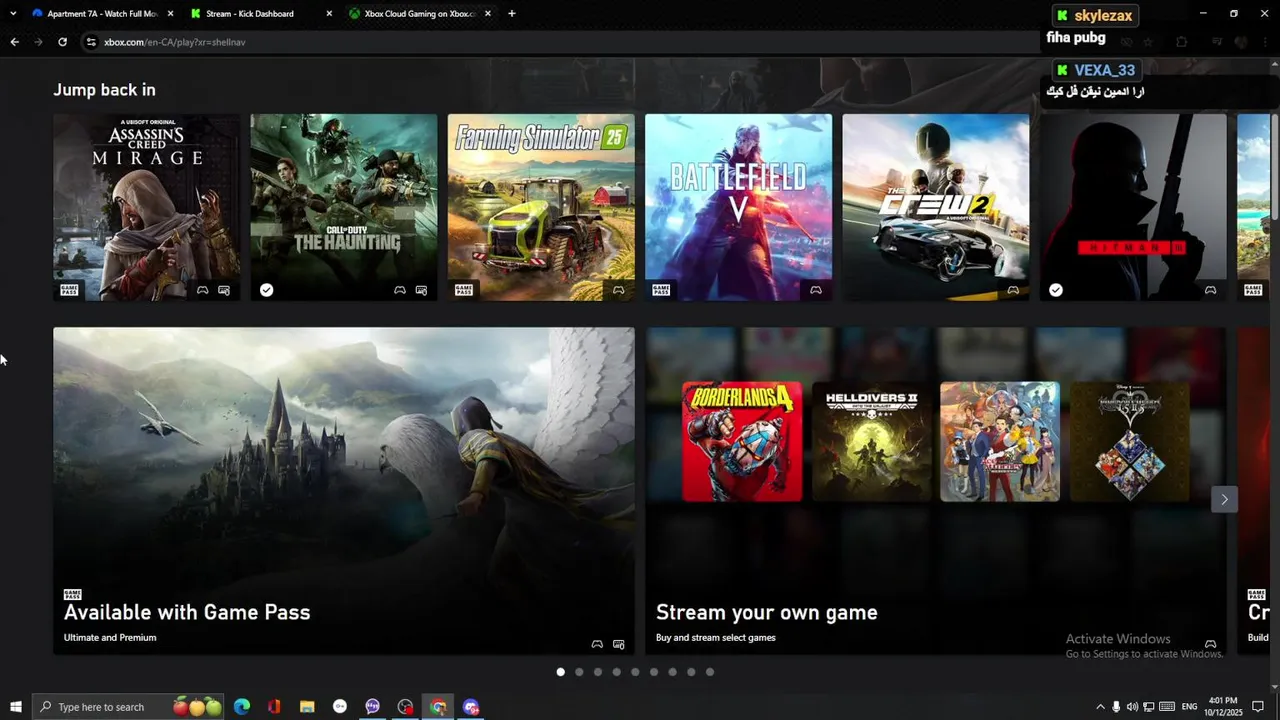Screen dimensions: 1280x720
Task: Open the volume control in the system tray
Action: (1132, 707)
